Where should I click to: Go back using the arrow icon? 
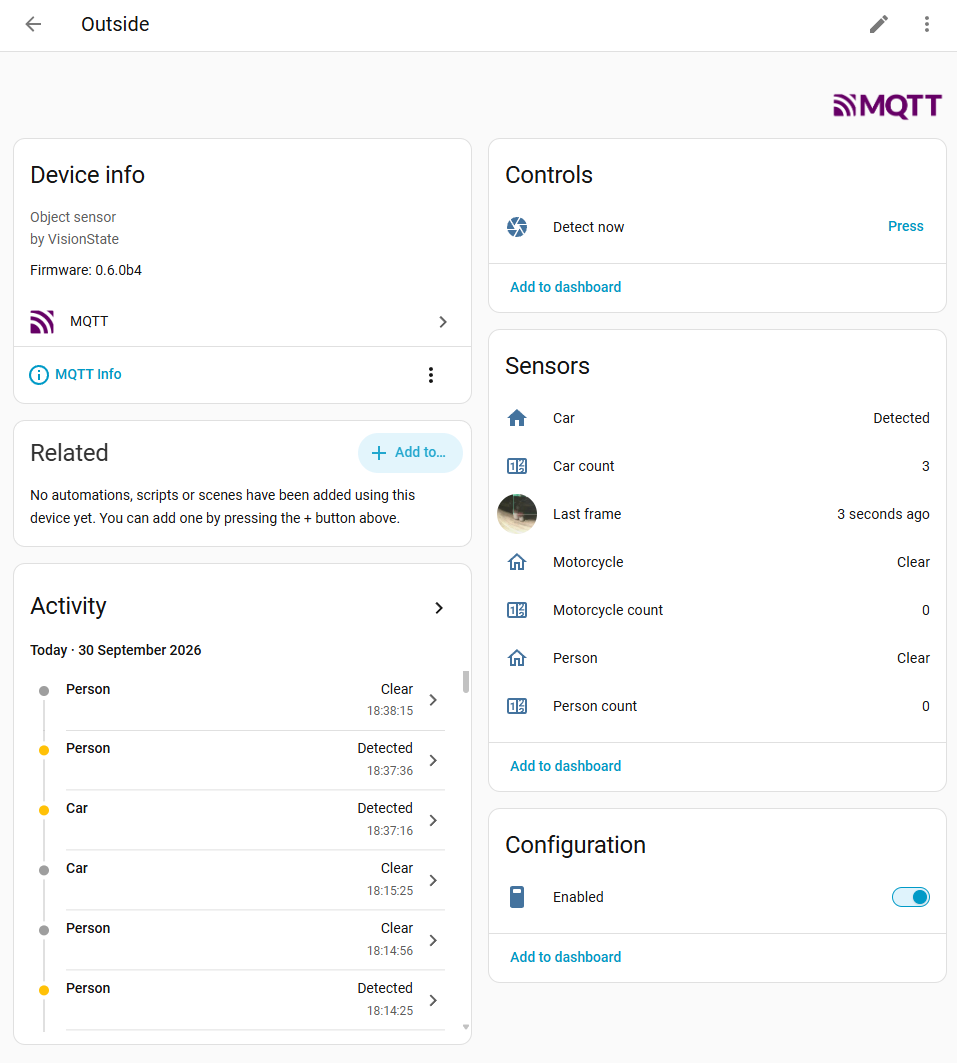point(33,24)
